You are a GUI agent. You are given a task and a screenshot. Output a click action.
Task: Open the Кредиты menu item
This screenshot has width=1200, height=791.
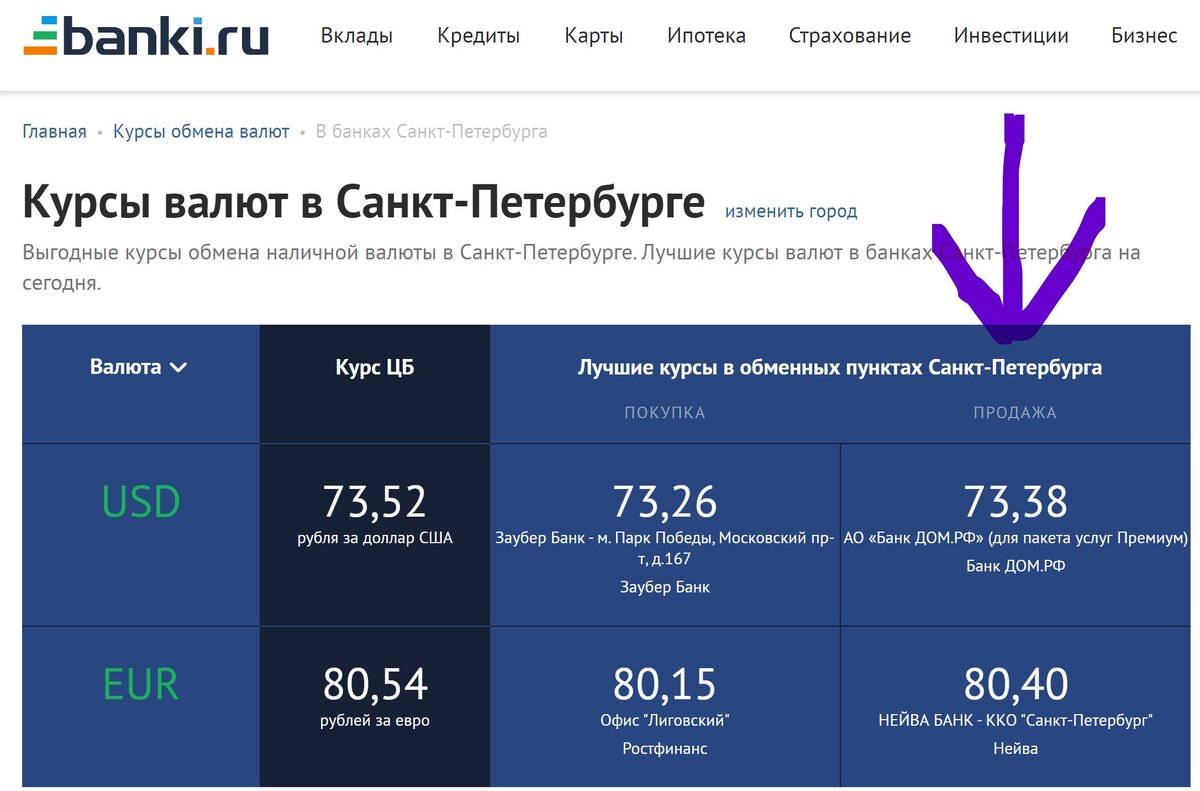[477, 35]
